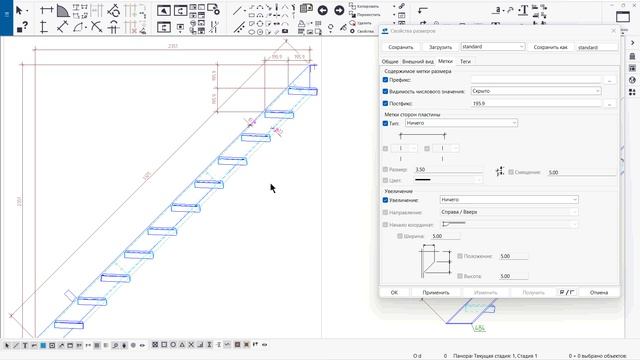
Task: Switch to the Теги tab
Action: coord(465,61)
